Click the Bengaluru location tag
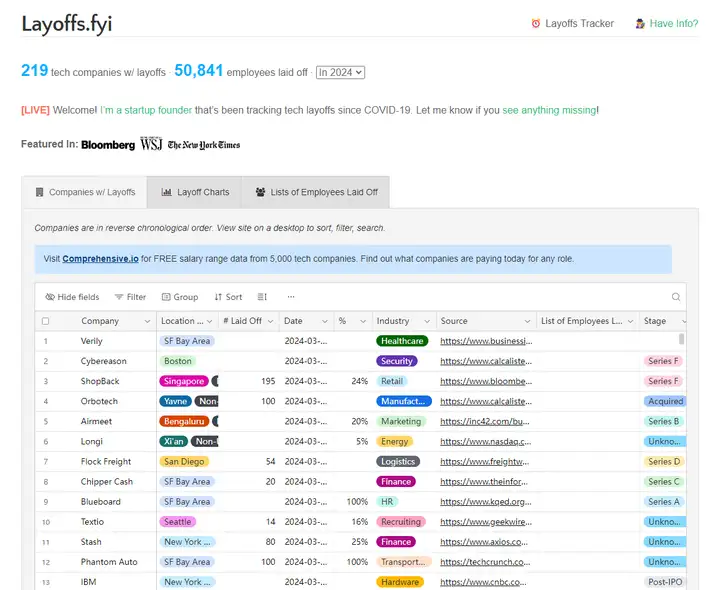Viewport: 720px width, 590px height. coord(184,421)
